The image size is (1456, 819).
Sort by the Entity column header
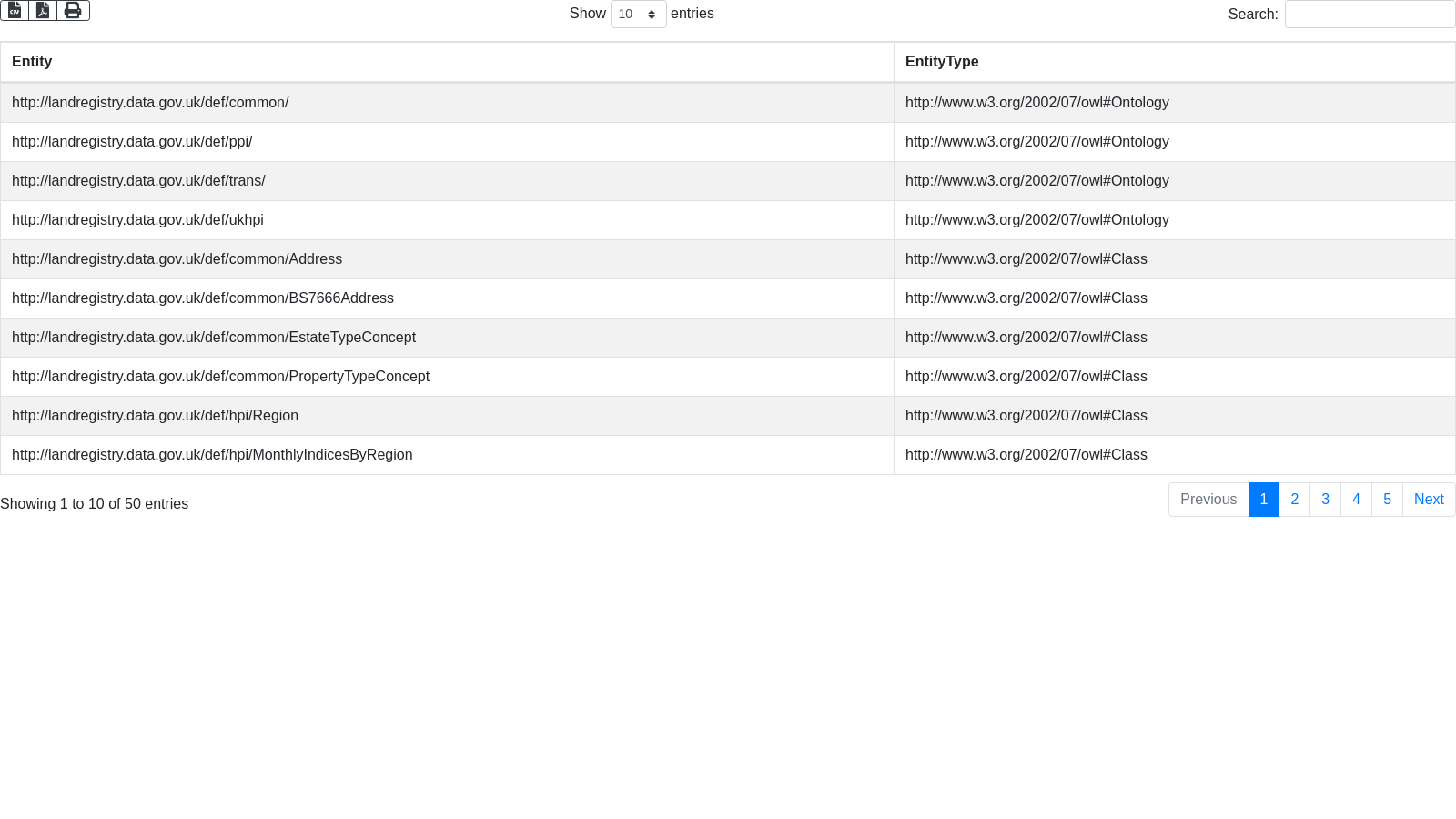point(32,62)
